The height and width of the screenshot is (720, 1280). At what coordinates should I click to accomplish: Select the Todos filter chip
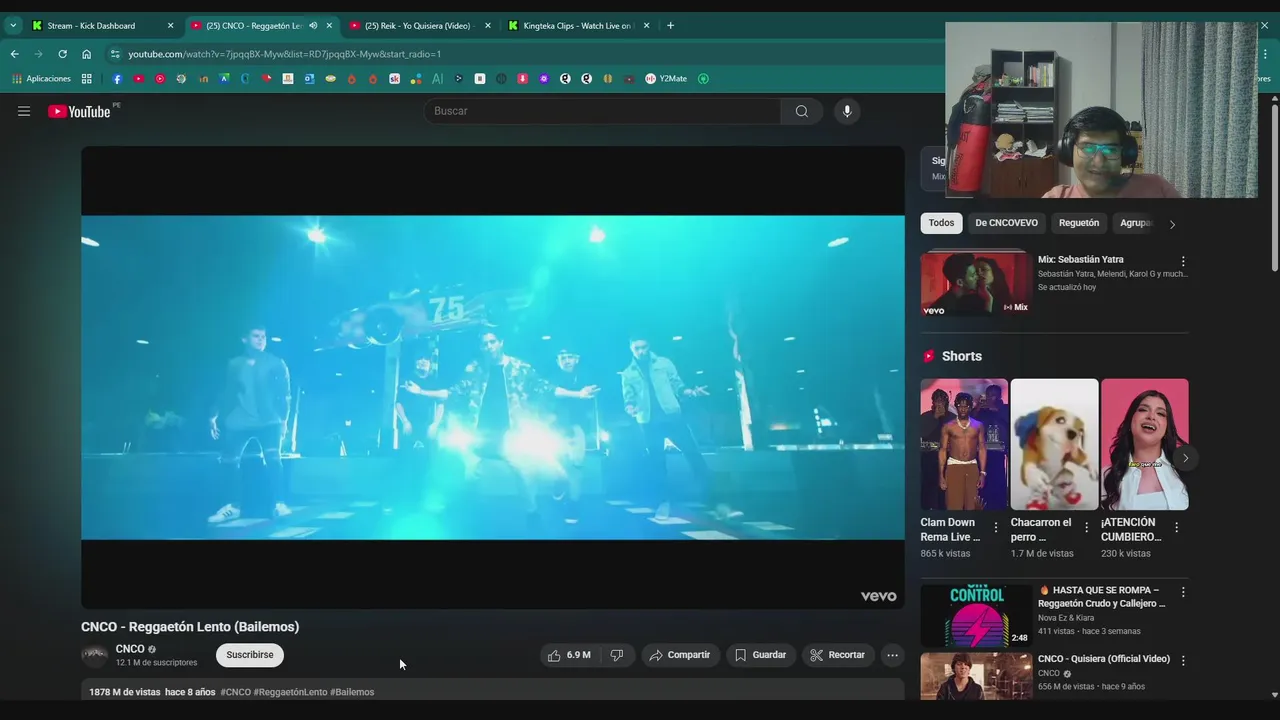point(941,223)
